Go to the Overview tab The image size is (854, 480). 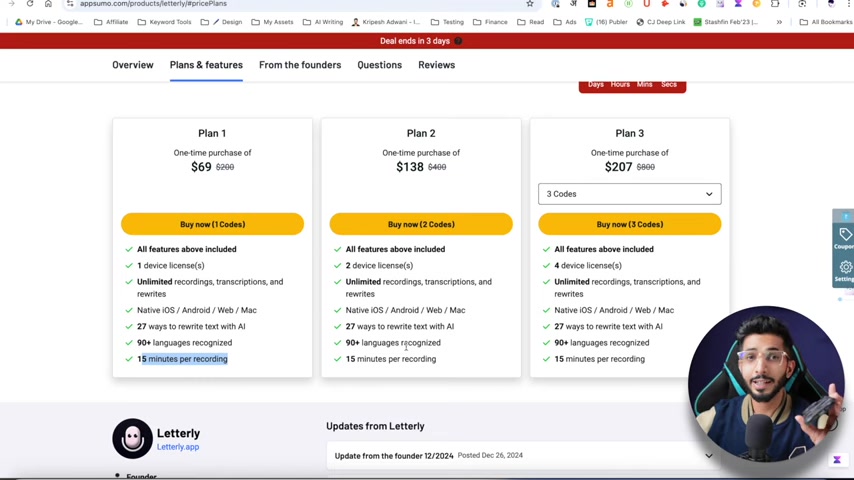133,65
